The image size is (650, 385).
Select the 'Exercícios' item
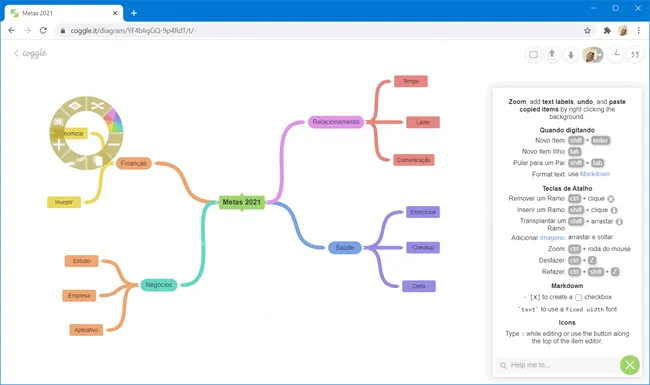pyautogui.click(x=423, y=212)
